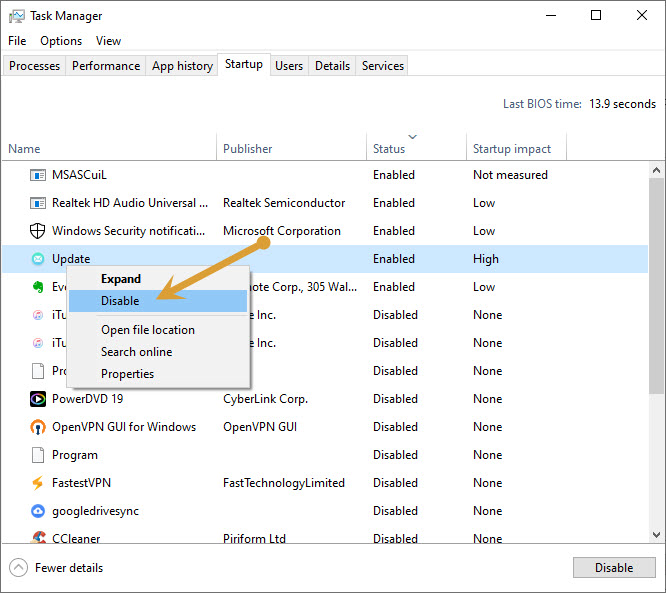Image resolution: width=666 pixels, height=593 pixels.
Task: Click Not measured startup impact value
Action: (510, 175)
